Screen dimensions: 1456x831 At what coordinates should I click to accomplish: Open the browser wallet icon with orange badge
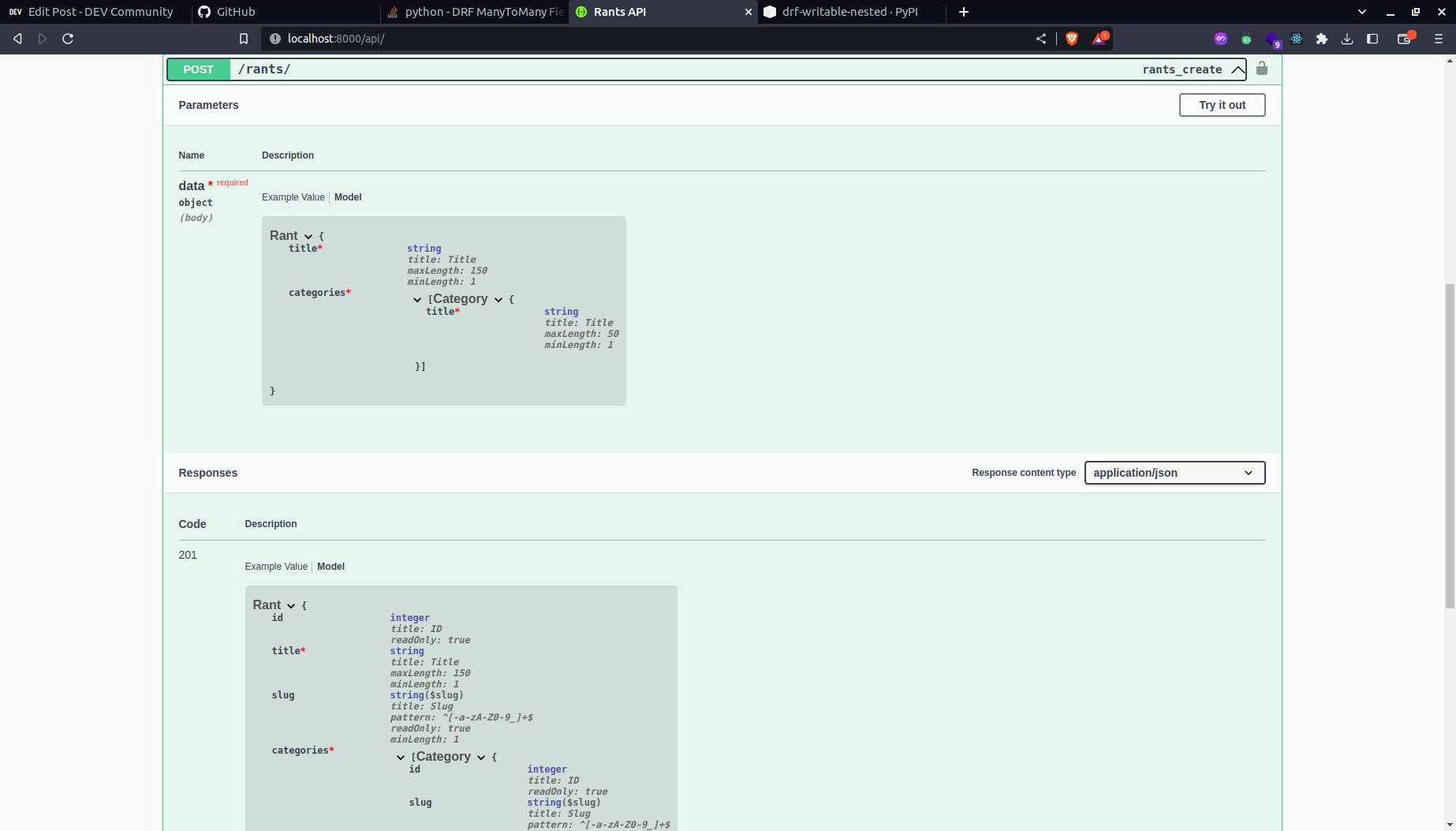pos(1405,39)
